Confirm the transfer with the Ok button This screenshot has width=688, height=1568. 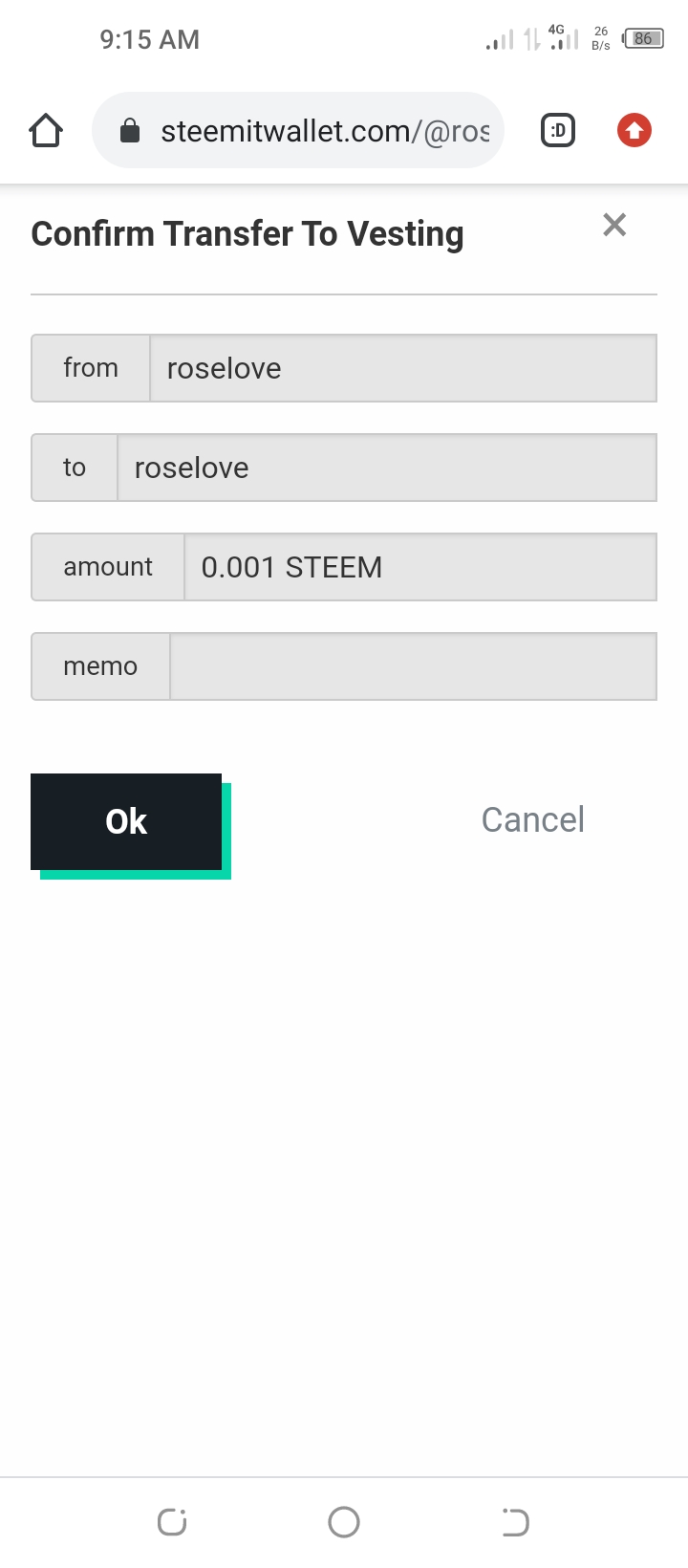[x=126, y=821]
